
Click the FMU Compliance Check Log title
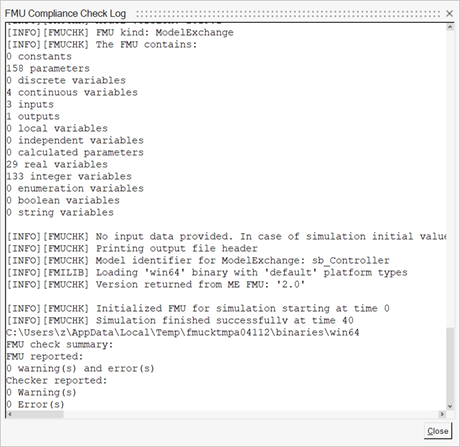pyautogui.click(x=65, y=14)
